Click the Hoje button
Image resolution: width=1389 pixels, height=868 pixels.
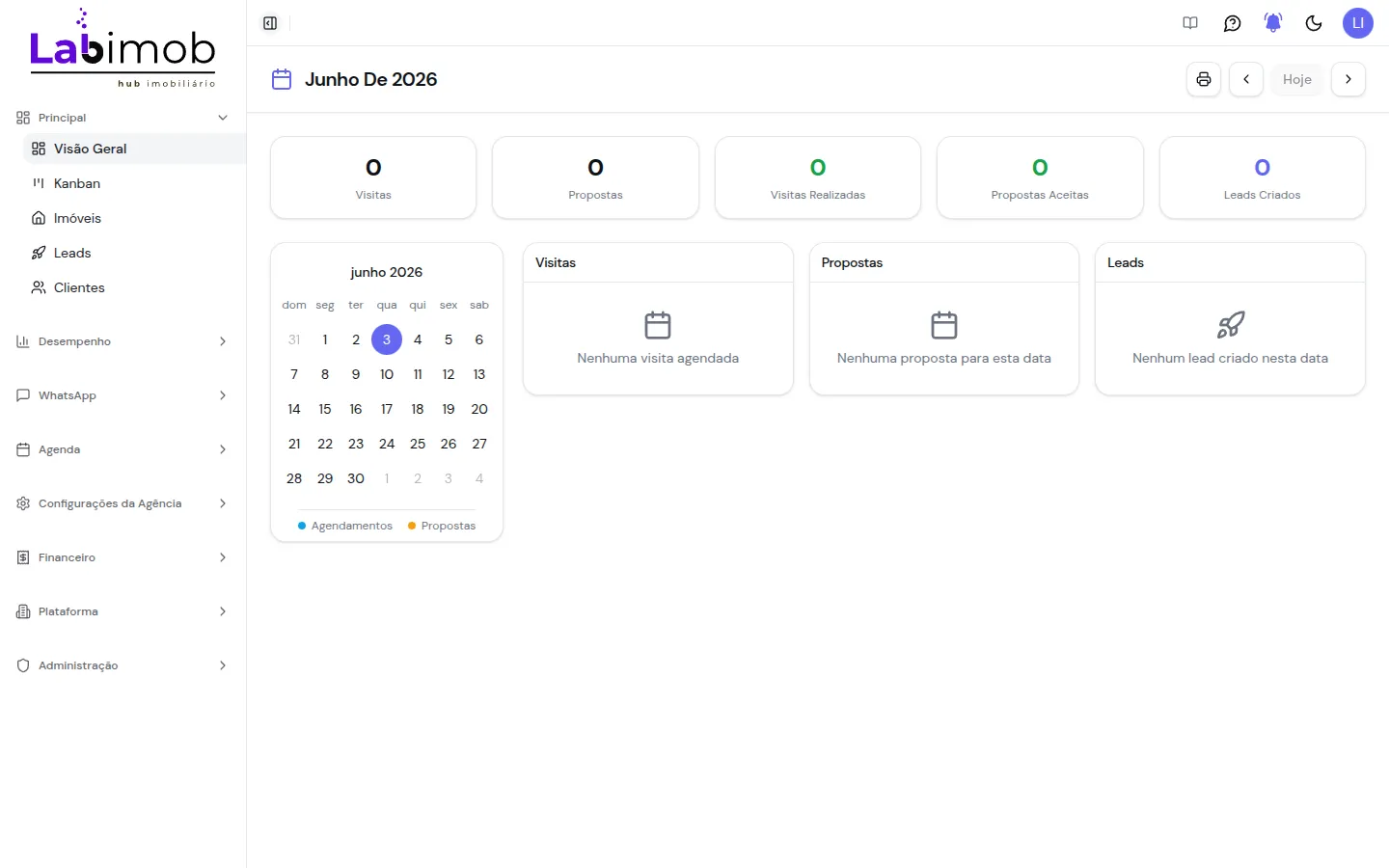tap(1297, 79)
